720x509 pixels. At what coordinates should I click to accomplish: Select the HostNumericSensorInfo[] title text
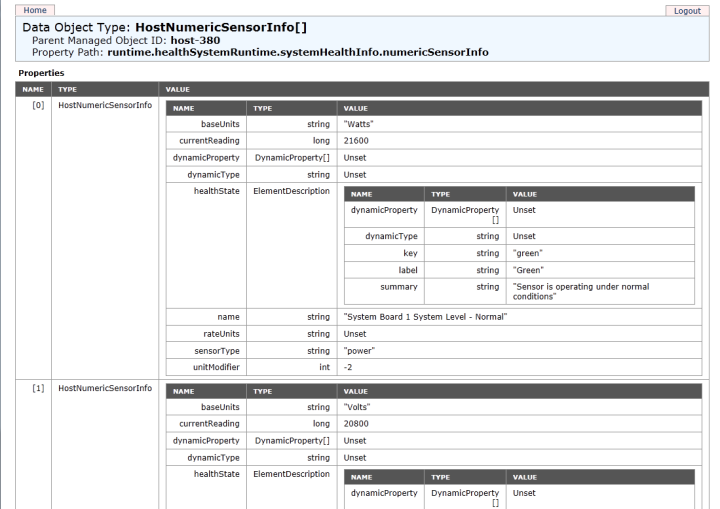click(x=221, y=28)
